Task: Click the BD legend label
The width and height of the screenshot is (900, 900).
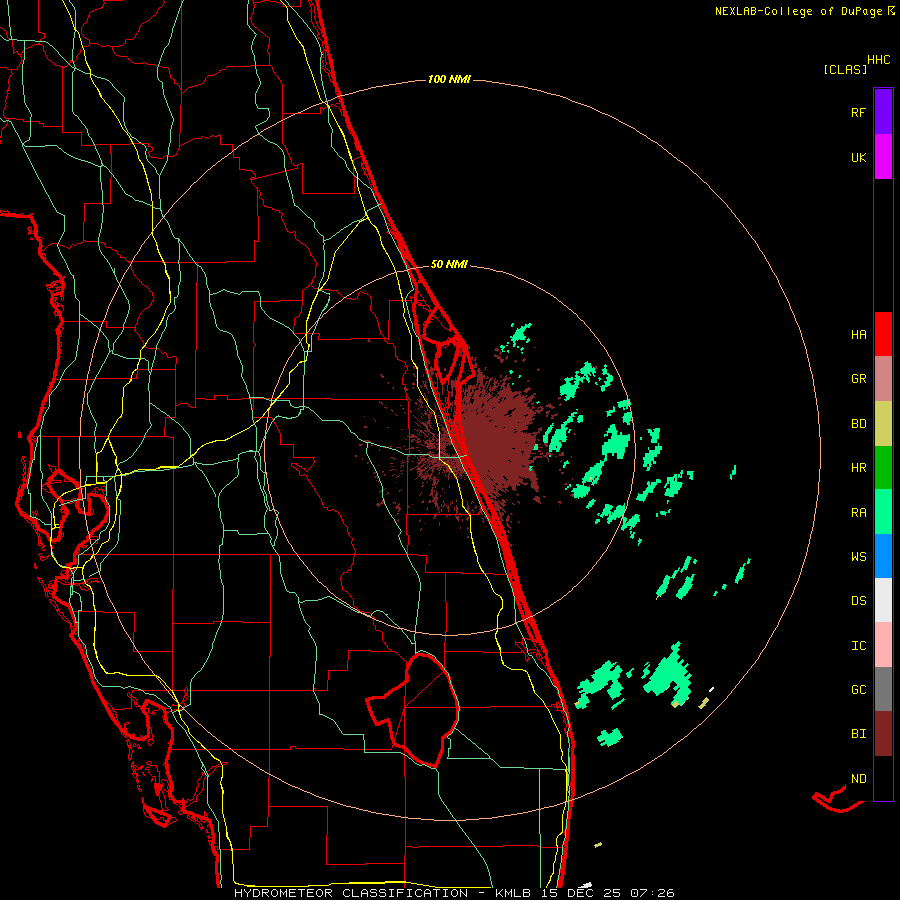Action: [x=858, y=424]
